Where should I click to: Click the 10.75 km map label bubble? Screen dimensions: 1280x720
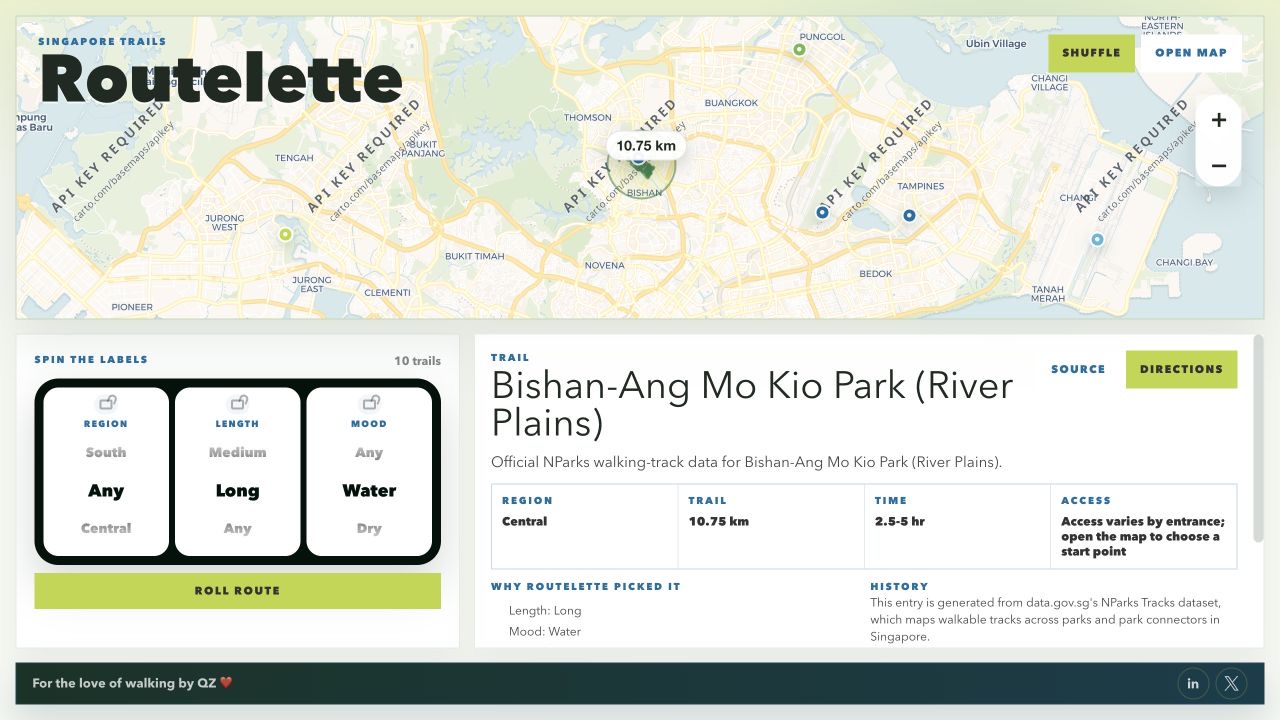coord(646,146)
